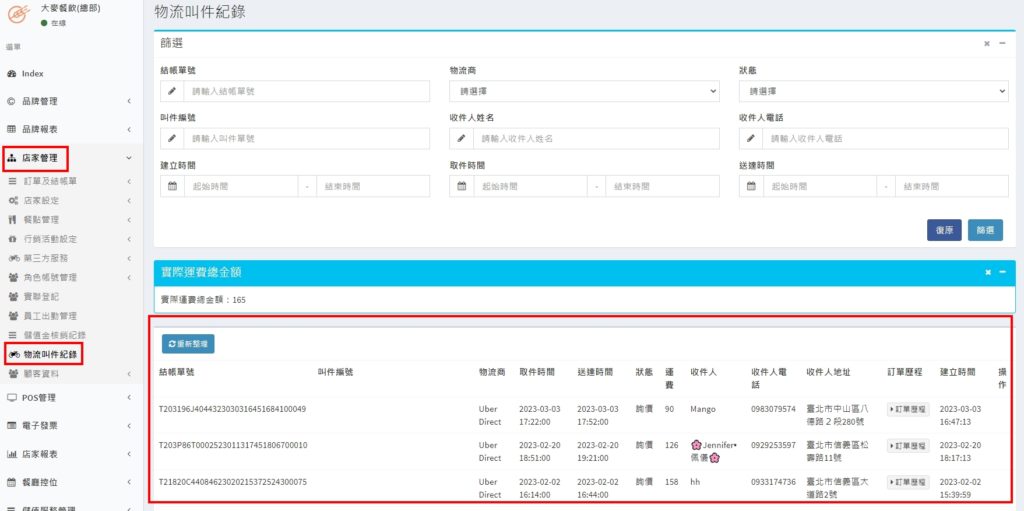Open the 物流商 dropdown selector
Screen dimensions: 1024x511
coord(584,91)
